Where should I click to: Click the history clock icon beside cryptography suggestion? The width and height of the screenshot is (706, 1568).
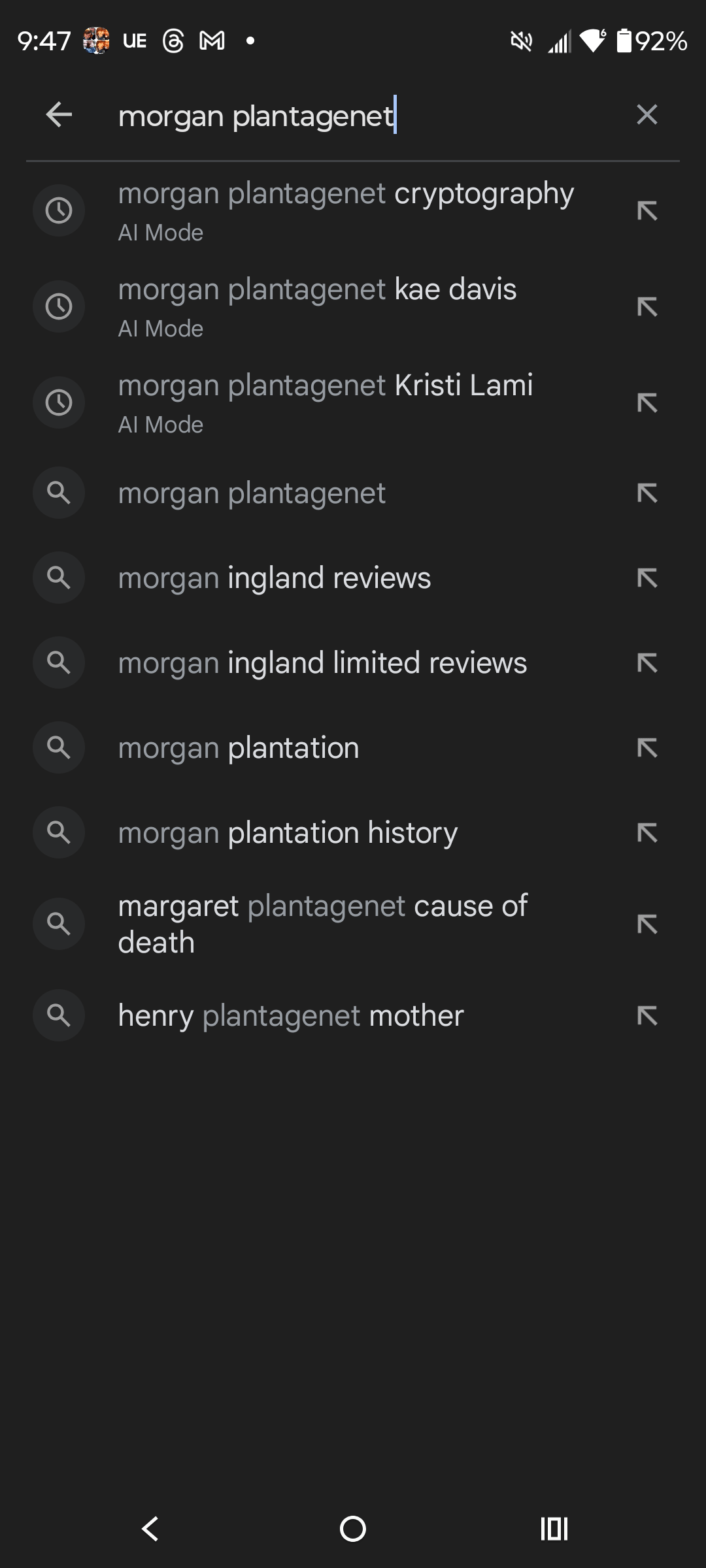pos(58,209)
